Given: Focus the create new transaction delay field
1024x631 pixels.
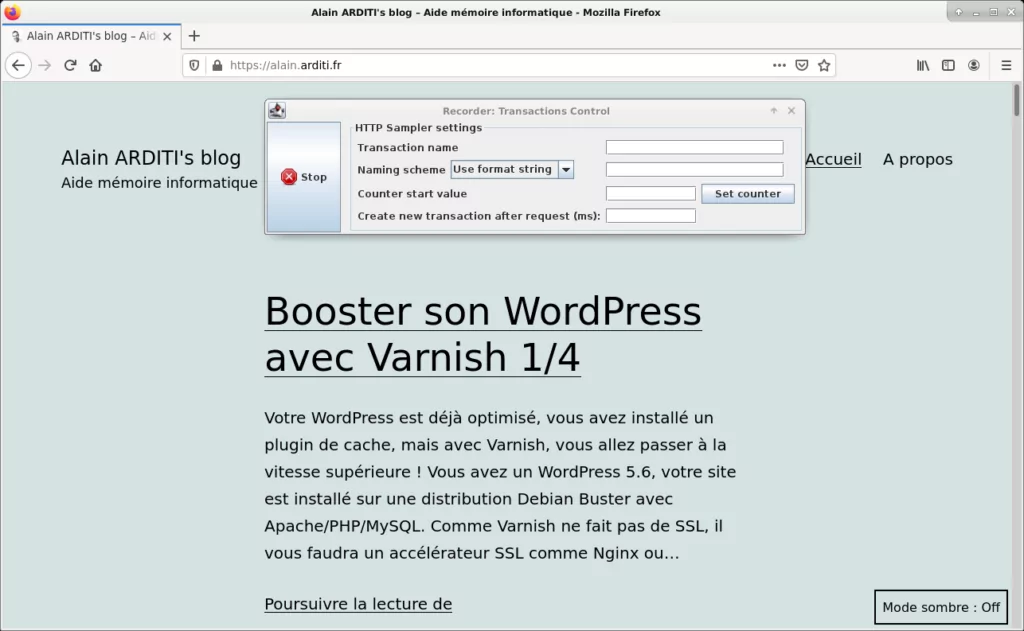Looking at the screenshot, I should tap(650, 216).
